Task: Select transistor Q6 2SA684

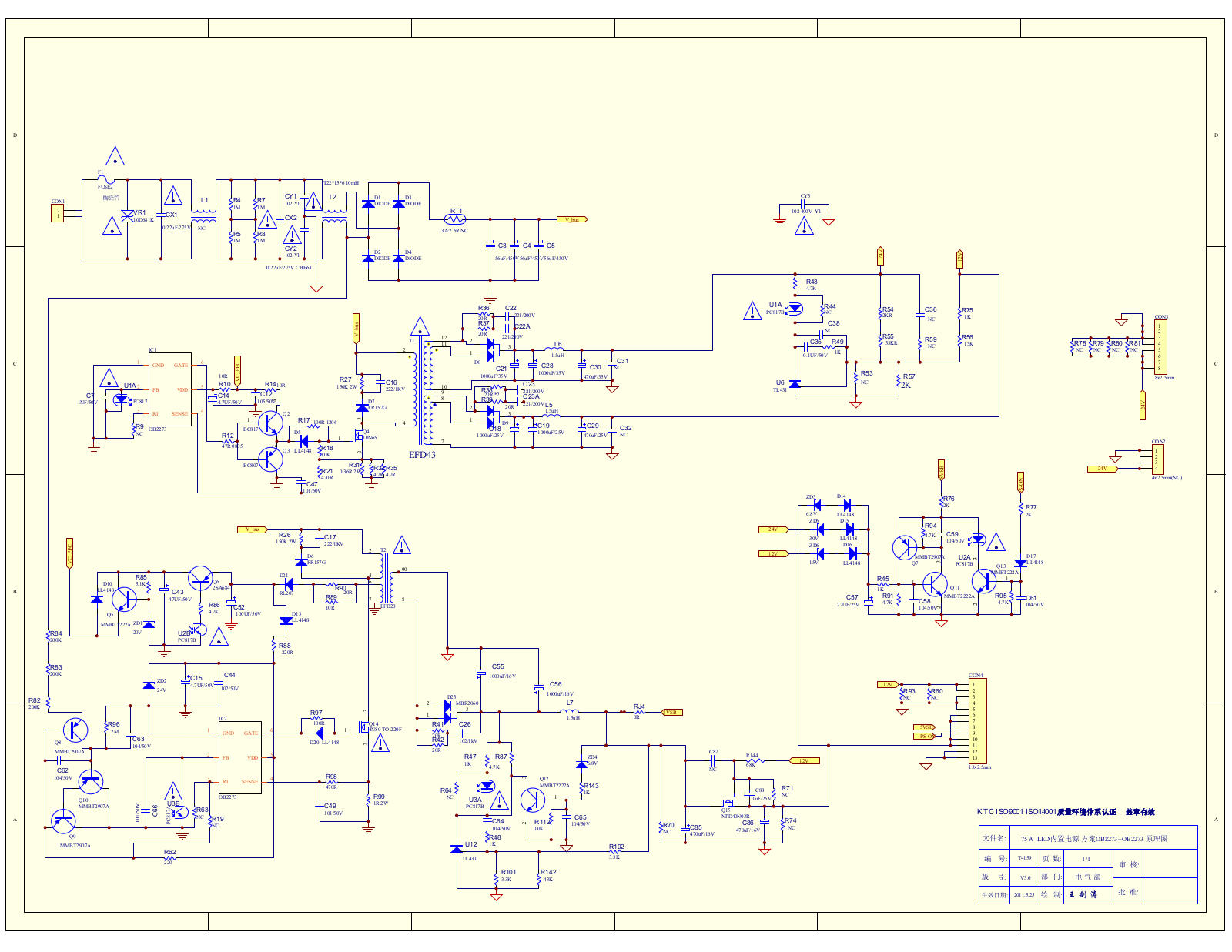Action: coord(200,579)
